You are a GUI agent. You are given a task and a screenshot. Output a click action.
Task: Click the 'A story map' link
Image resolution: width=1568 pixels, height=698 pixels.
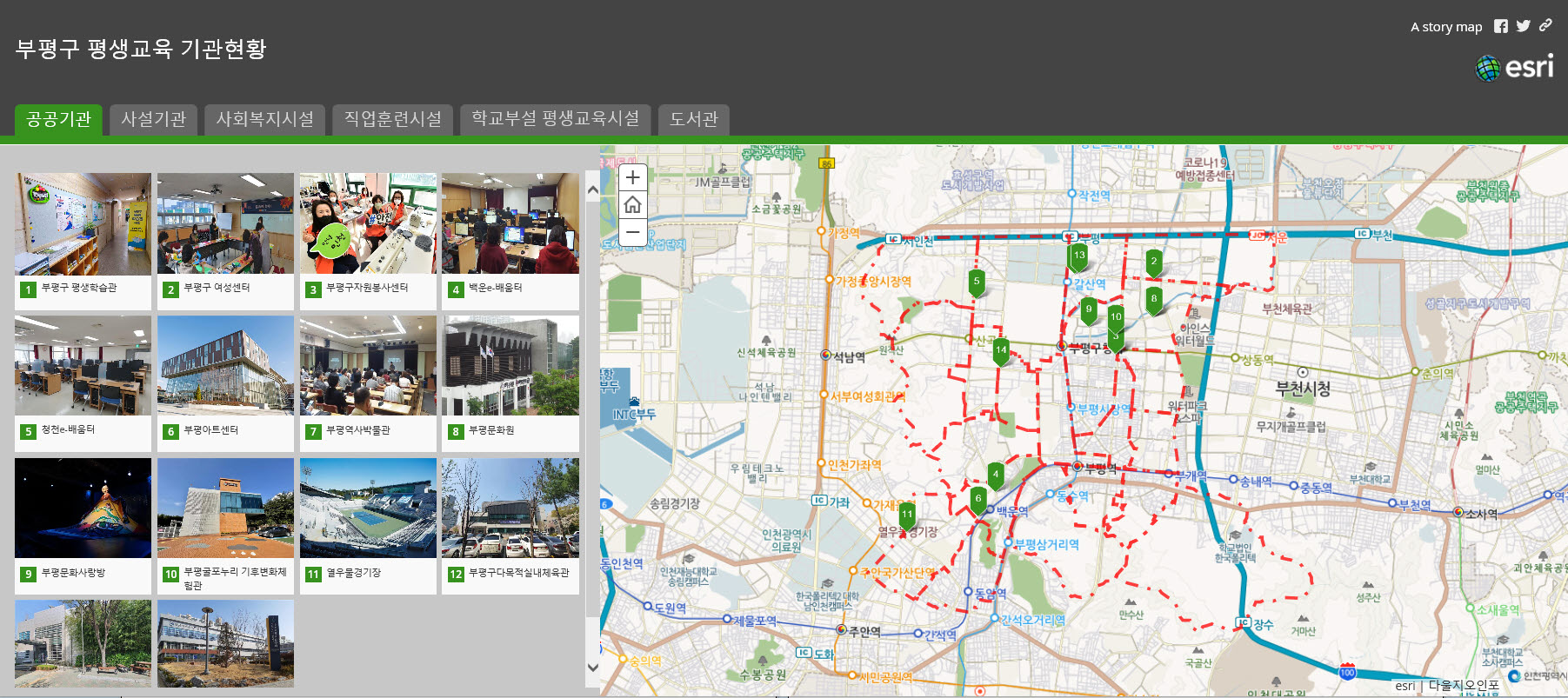(x=1445, y=27)
